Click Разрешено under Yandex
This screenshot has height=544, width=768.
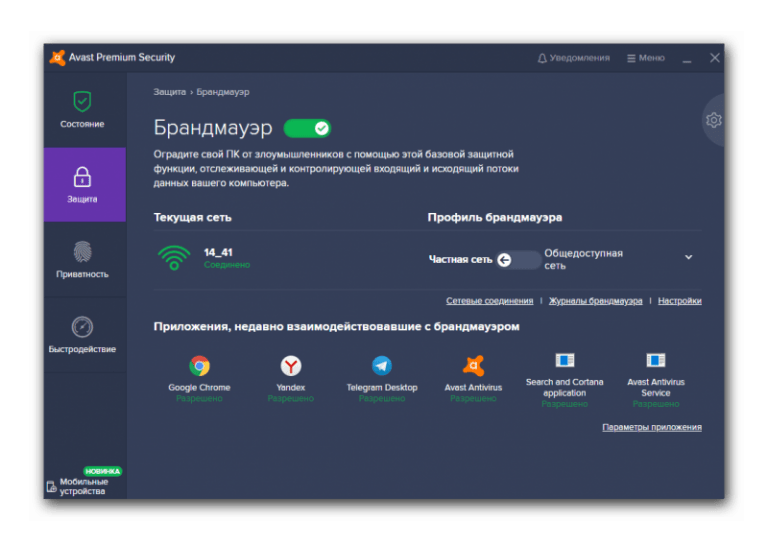pos(291,399)
